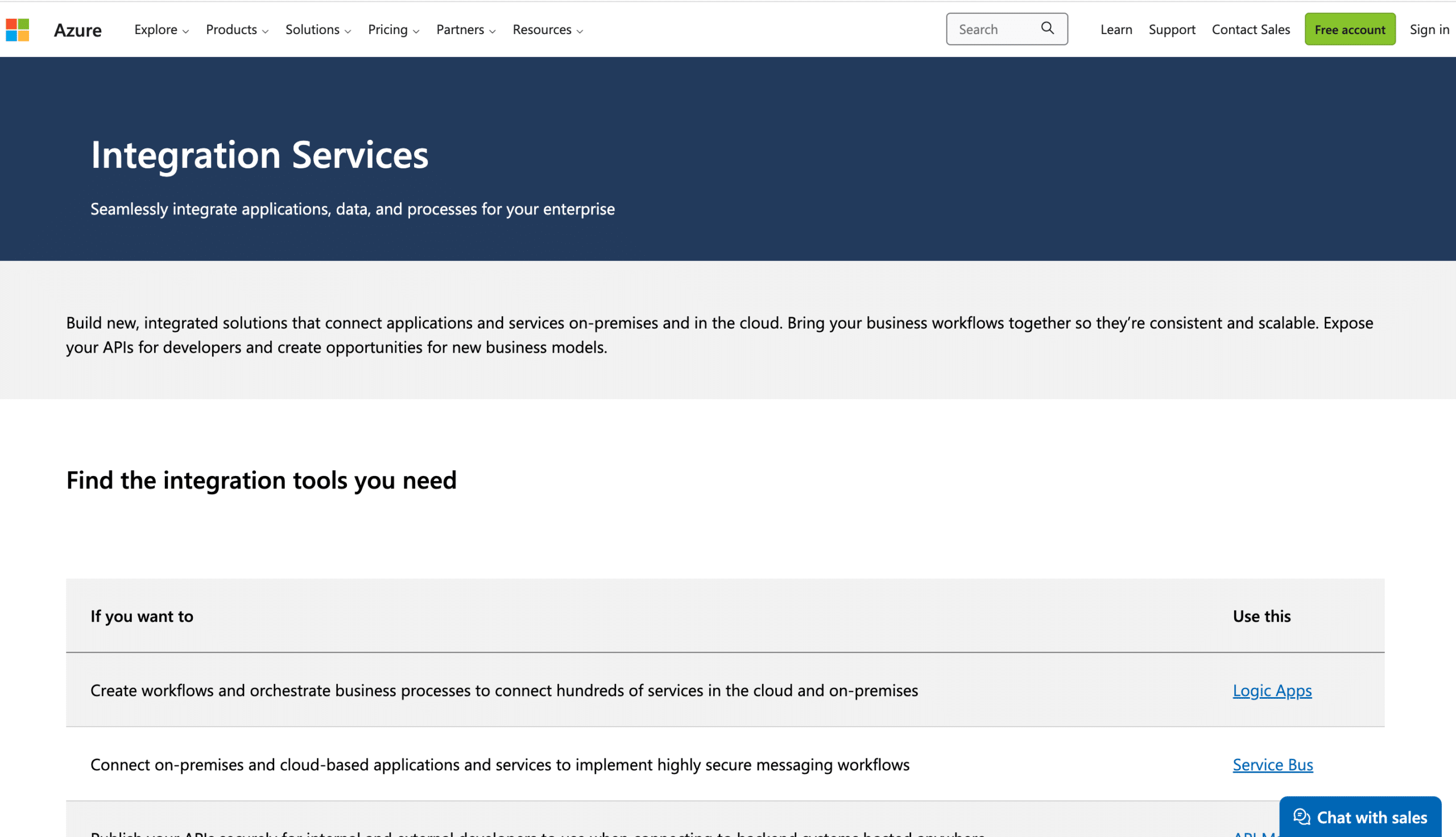Open the Pricing menu
This screenshot has width=1456, height=837.
click(391, 28)
